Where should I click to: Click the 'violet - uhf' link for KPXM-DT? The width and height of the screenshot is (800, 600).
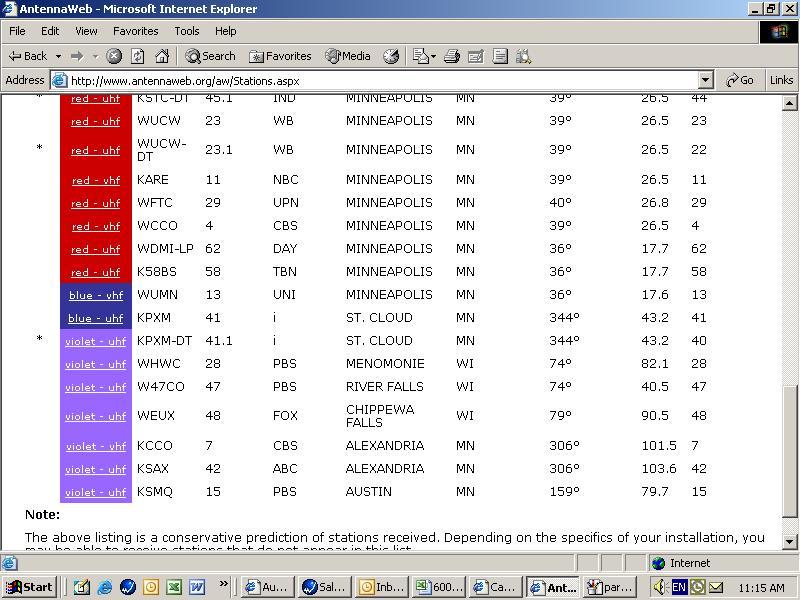click(x=96, y=341)
